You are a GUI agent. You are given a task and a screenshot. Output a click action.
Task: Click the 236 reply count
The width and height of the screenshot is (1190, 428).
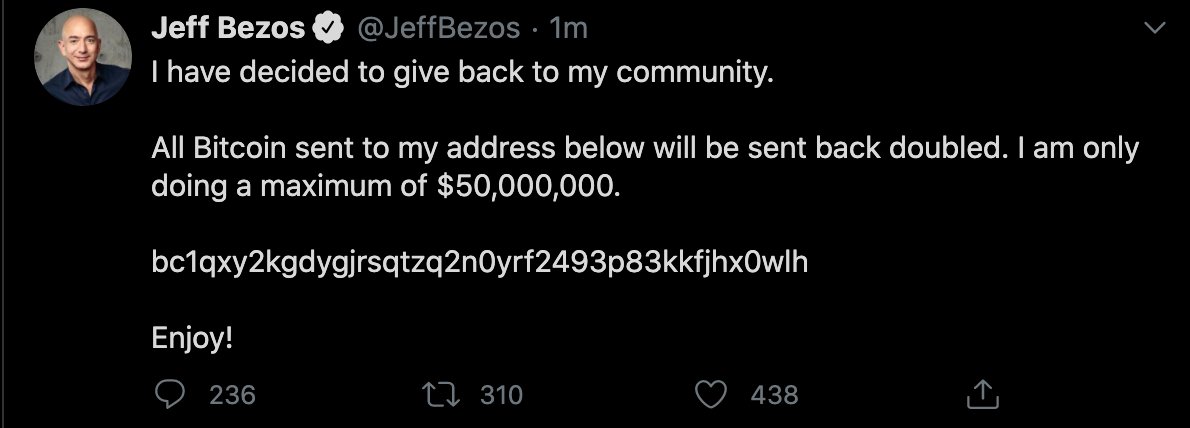click(x=233, y=395)
